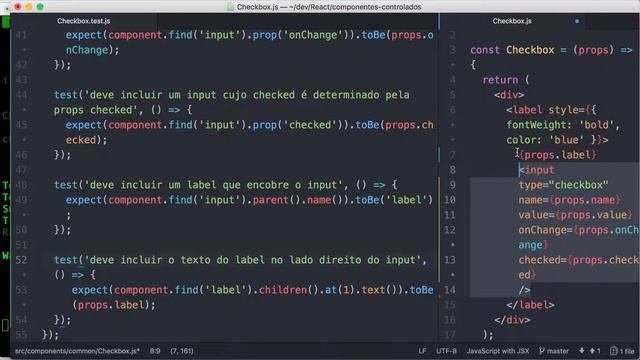Click '.children().at(1).text()' in line 53
Image resolution: width=640 pixels, height=360 pixels.
[x=327, y=290]
